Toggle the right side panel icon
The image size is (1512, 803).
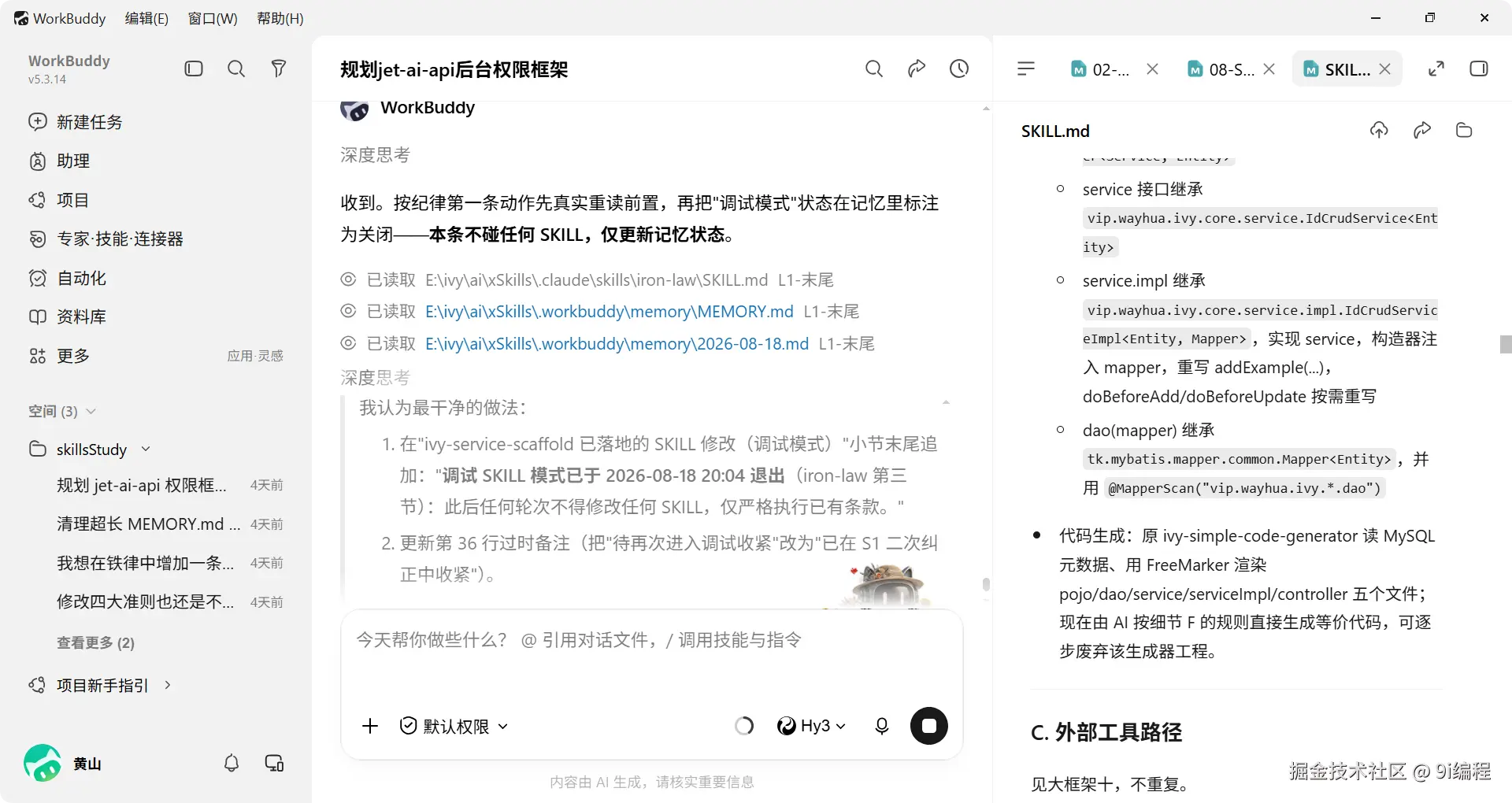pyautogui.click(x=1479, y=68)
